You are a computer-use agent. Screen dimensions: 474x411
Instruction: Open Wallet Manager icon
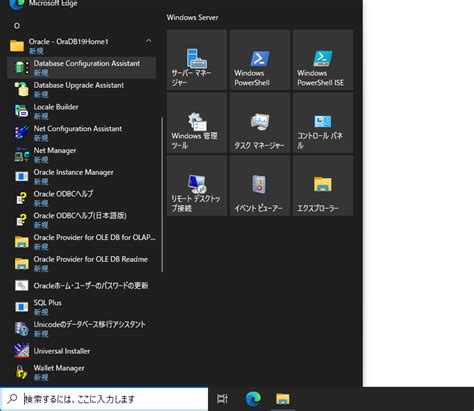pos(22,372)
